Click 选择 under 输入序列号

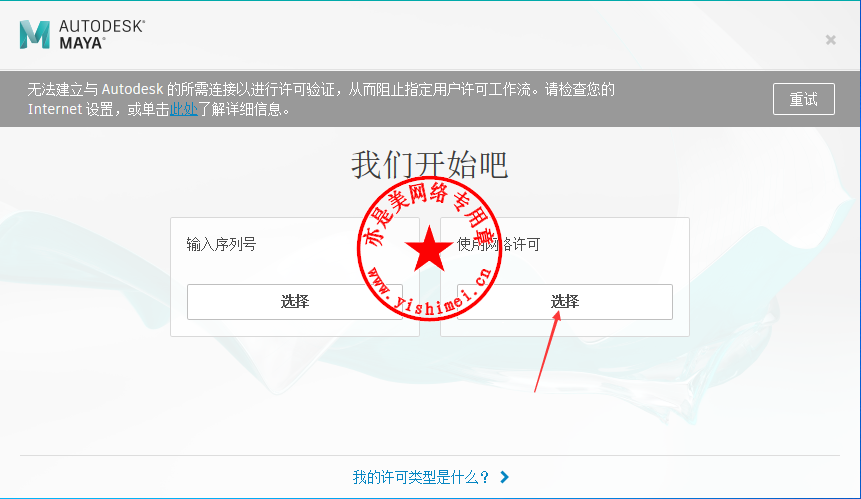(x=295, y=301)
